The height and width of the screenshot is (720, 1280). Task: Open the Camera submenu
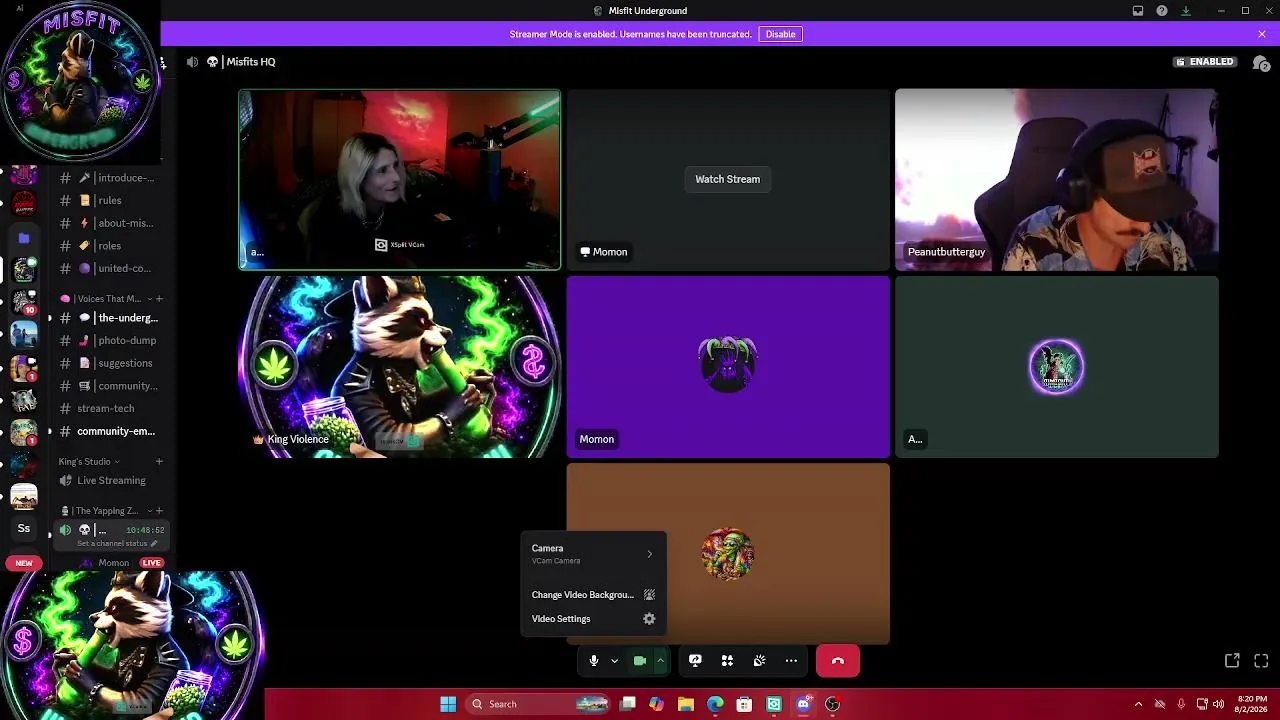(x=593, y=554)
